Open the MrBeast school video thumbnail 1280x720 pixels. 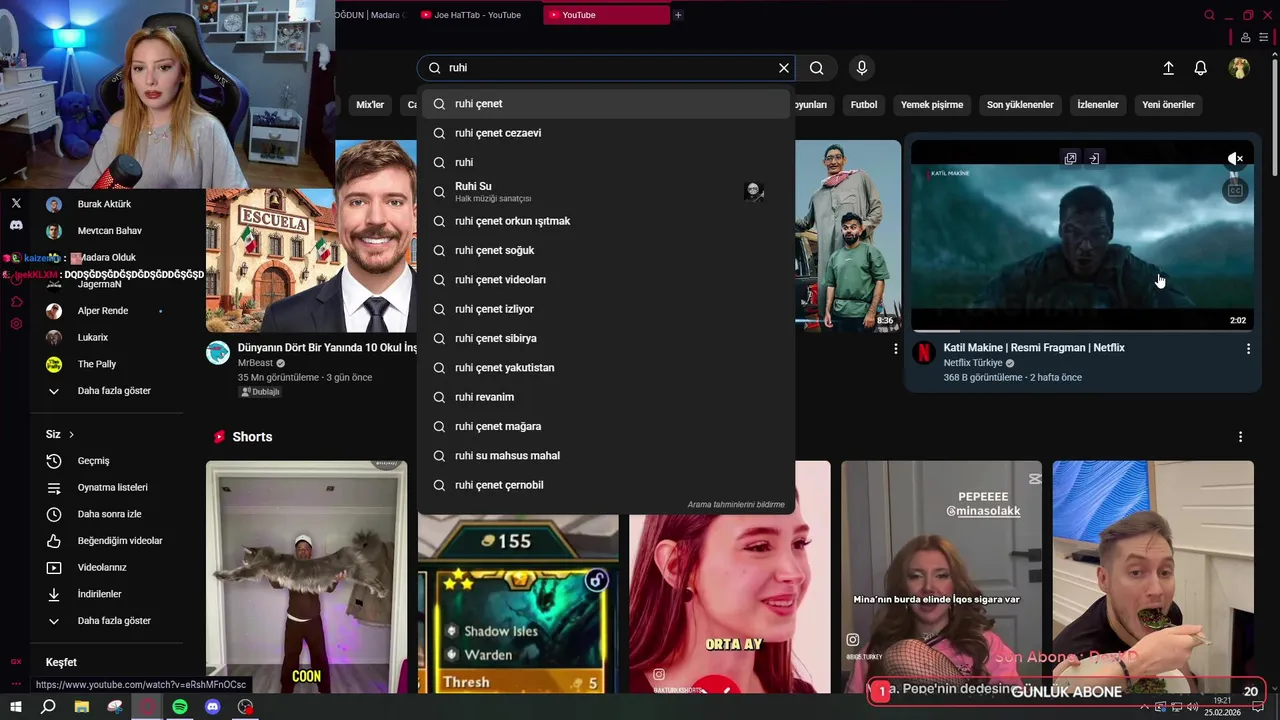click(x=311, y=236)
